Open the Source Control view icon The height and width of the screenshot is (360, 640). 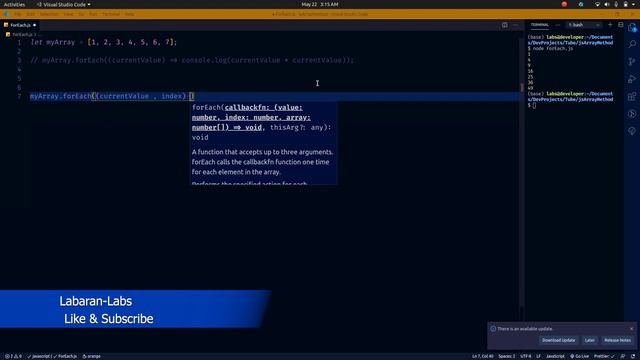(632, 61)
